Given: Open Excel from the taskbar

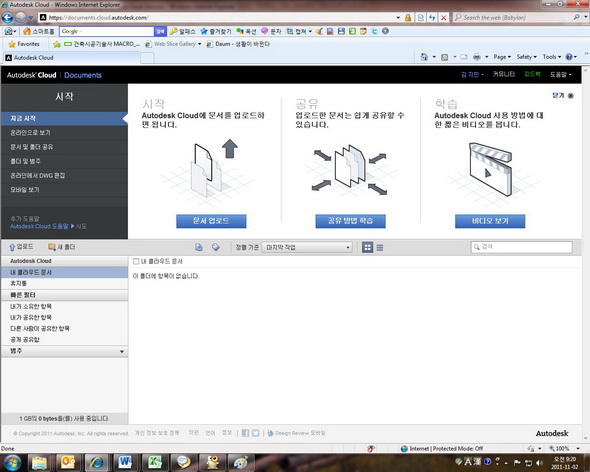Looking at the screenshot, I should point(154,462).
